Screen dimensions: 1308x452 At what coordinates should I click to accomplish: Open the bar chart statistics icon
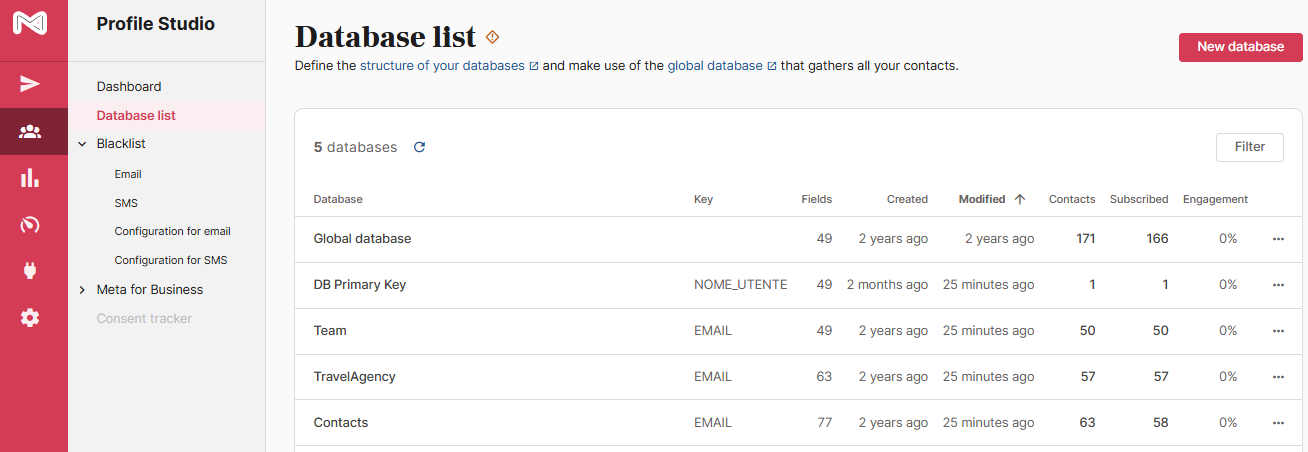(x=30, y=178)
